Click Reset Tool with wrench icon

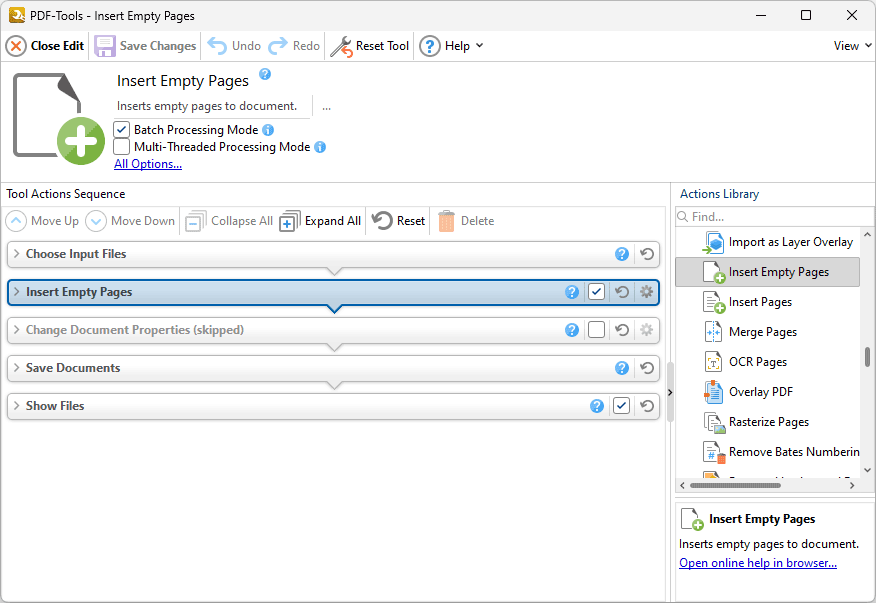tap(370, 46)
